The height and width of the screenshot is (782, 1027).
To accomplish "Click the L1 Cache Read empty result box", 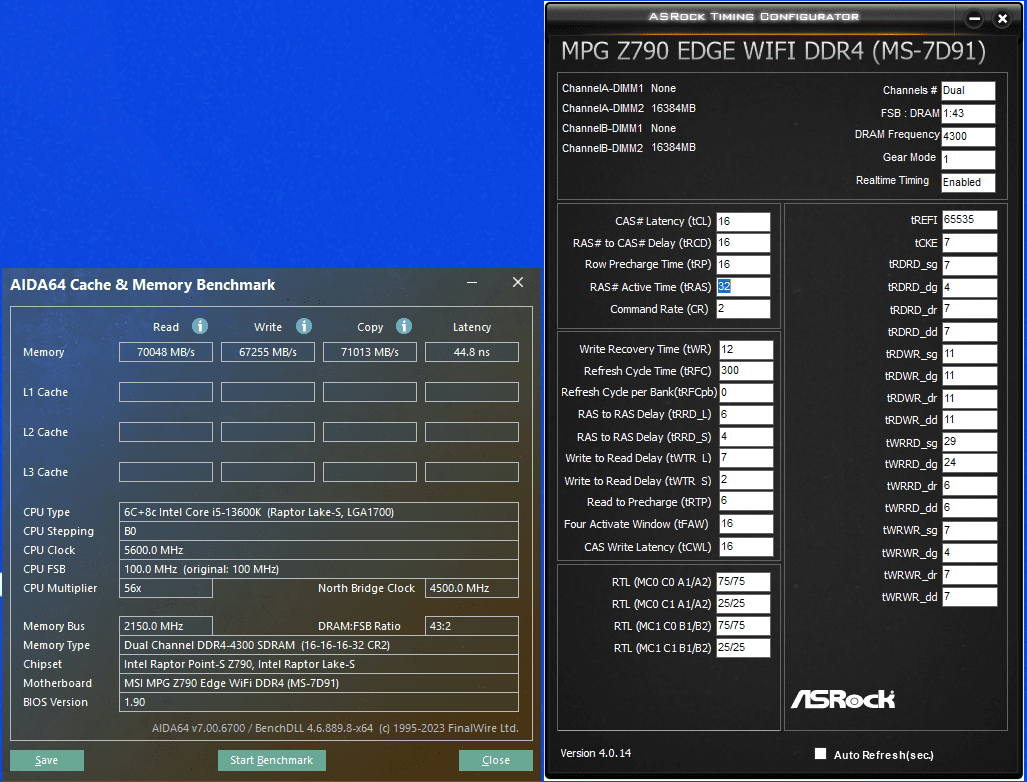I will pos(166,392).
